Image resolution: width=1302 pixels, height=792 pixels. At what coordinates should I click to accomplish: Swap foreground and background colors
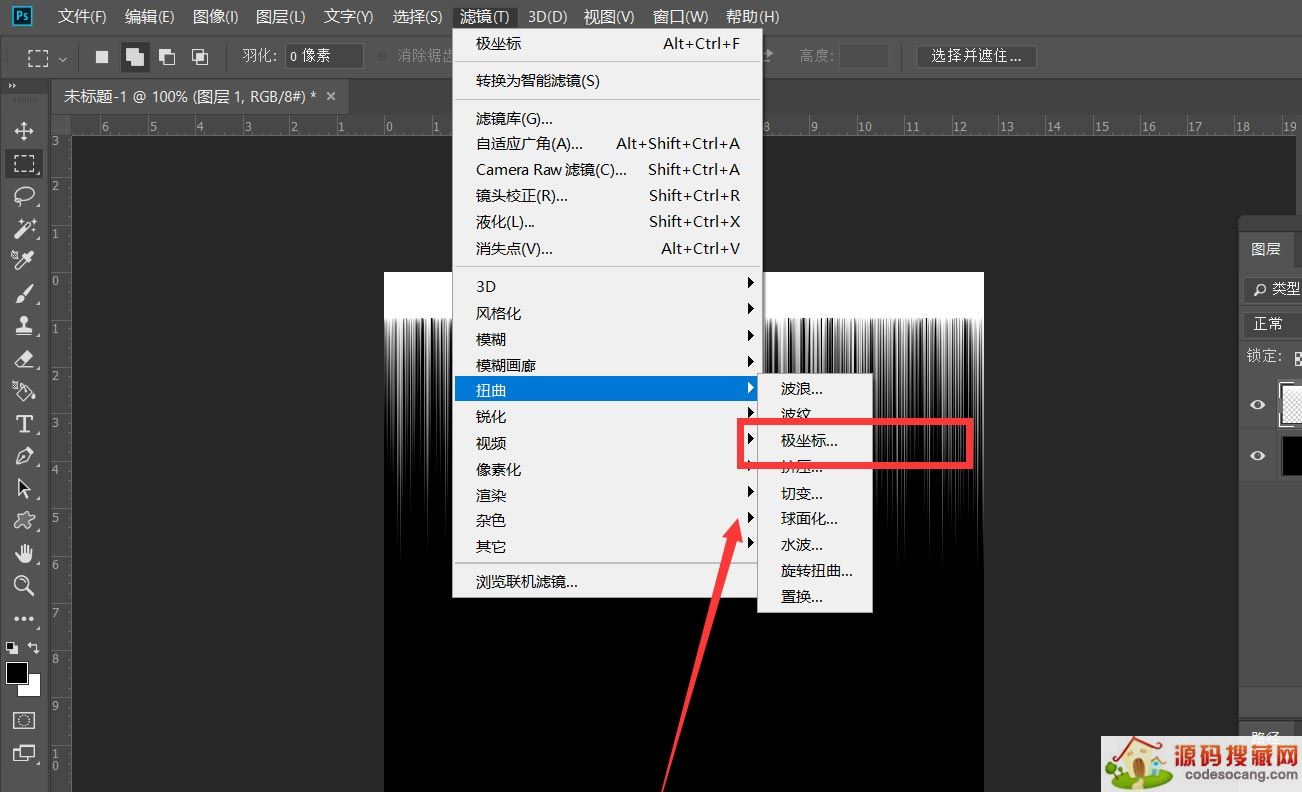tap(34, 648)
